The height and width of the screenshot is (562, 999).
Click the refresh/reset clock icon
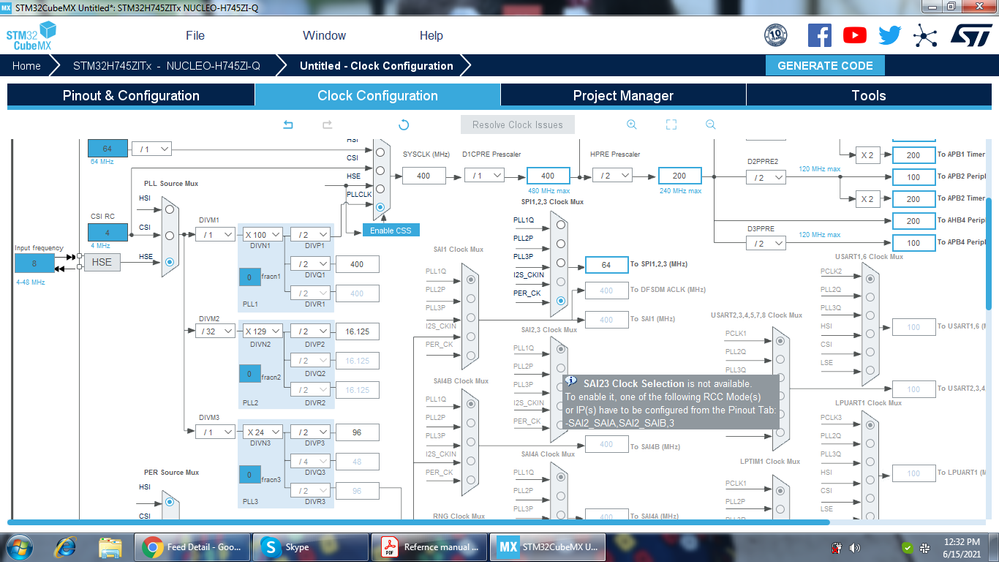(x=403, y=125)
